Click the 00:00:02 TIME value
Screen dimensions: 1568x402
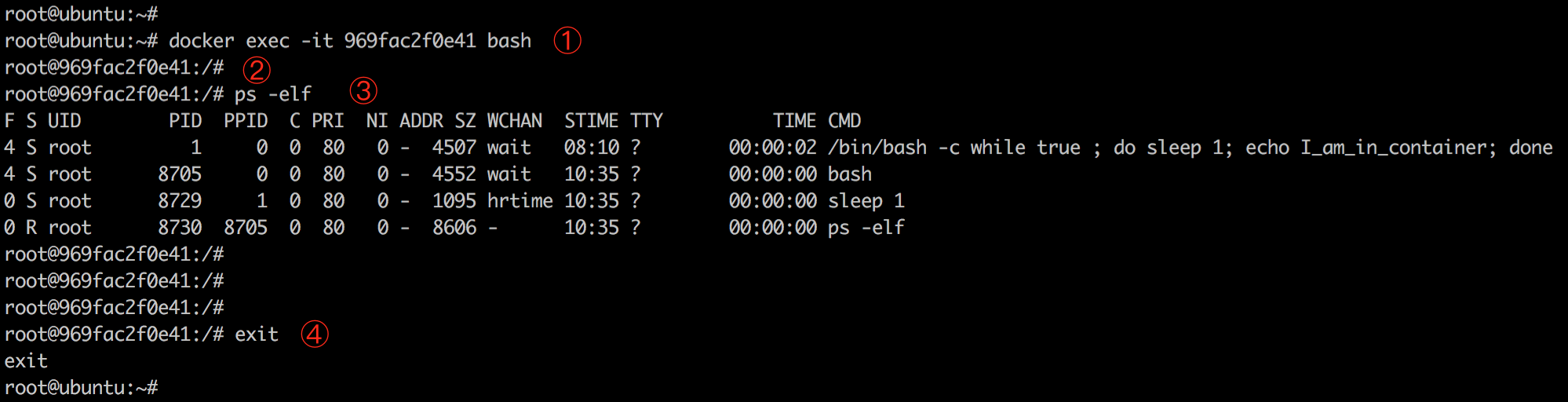coord(772,148)
